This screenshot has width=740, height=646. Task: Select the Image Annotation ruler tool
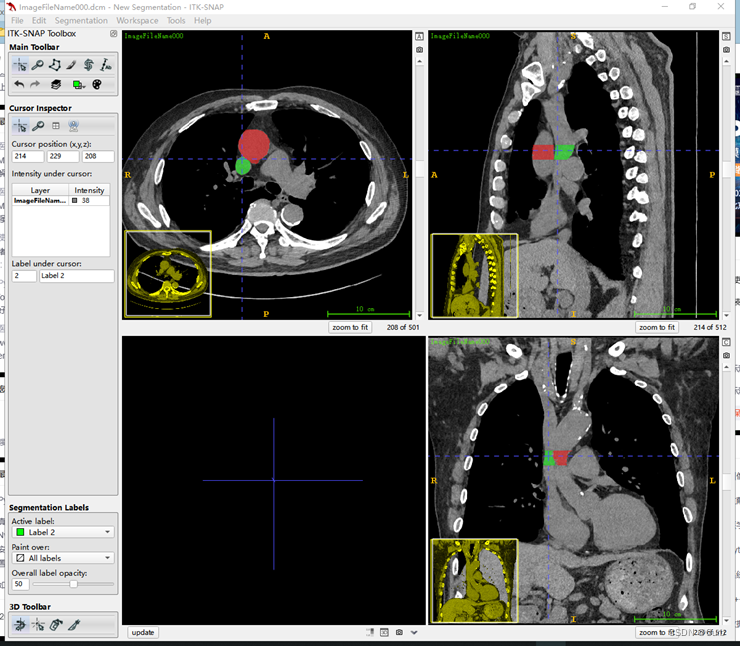coord(106,65)
